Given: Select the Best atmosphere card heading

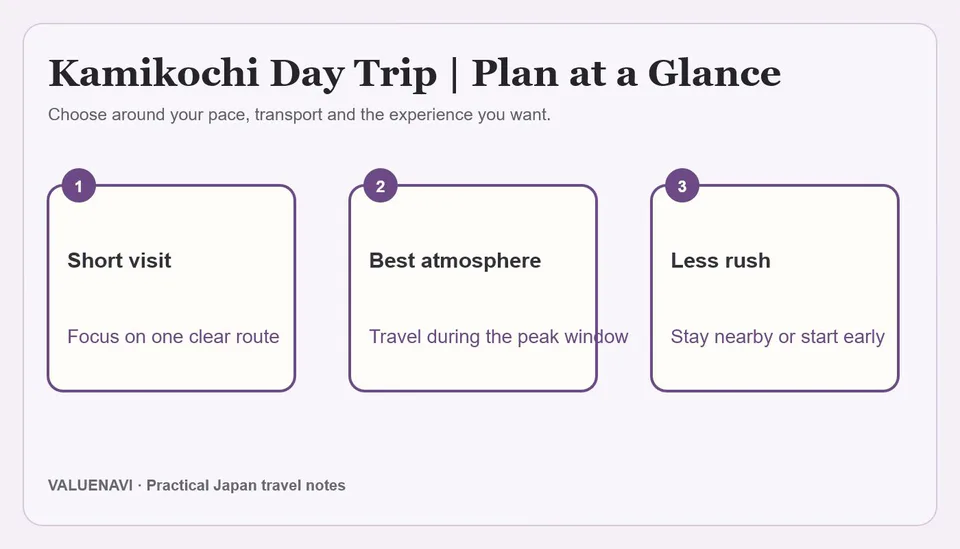Looking at the screenshot, I should click(x=455, y=261).
